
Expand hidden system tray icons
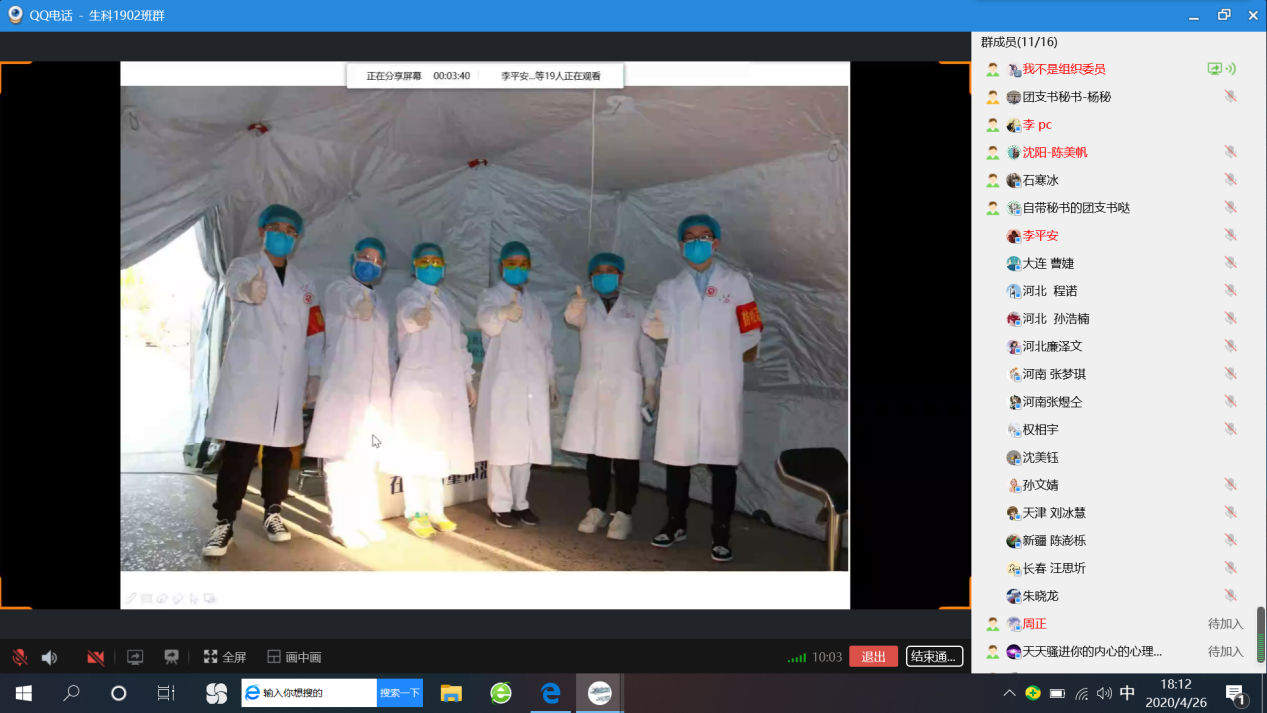(x=1009, y=693)
